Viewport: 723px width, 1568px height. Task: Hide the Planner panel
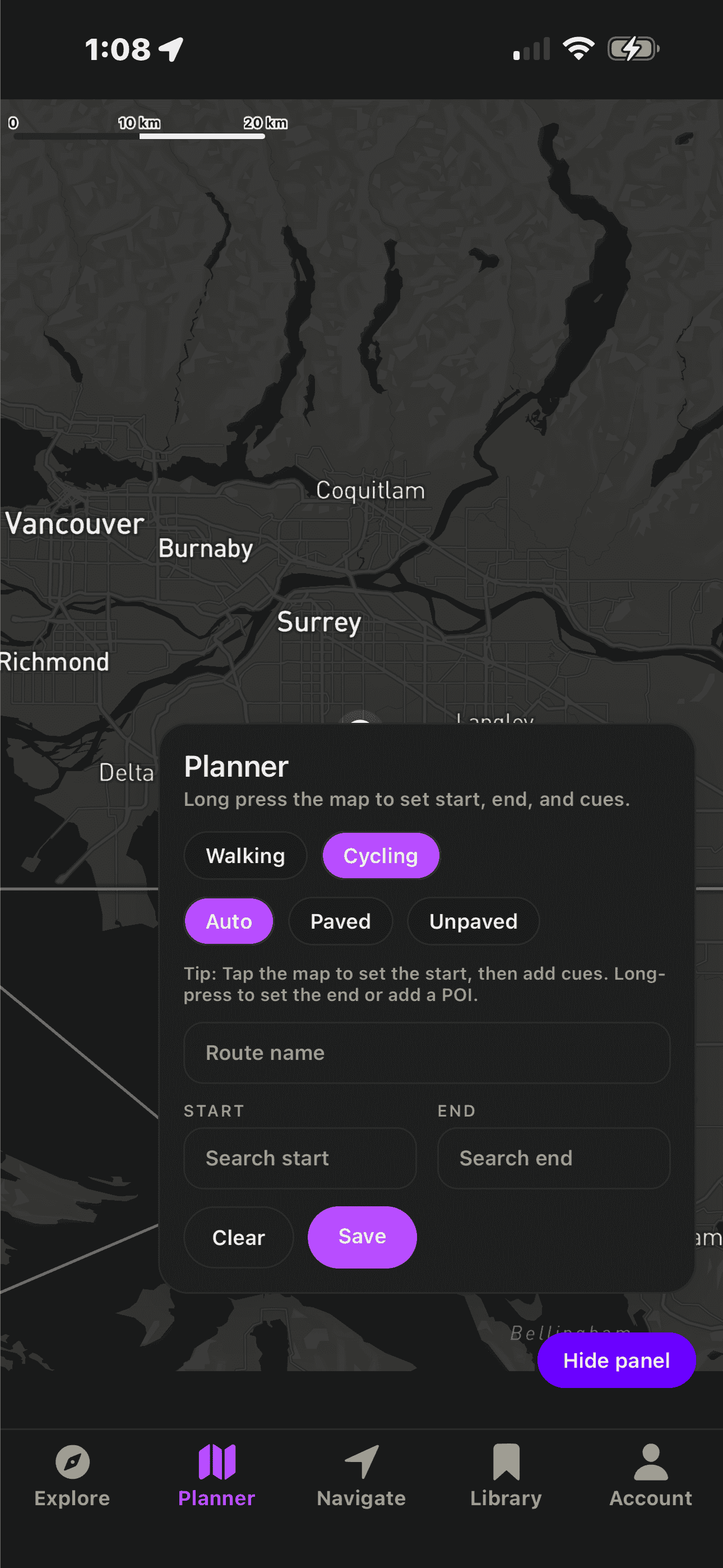[x=617, y=1360]
